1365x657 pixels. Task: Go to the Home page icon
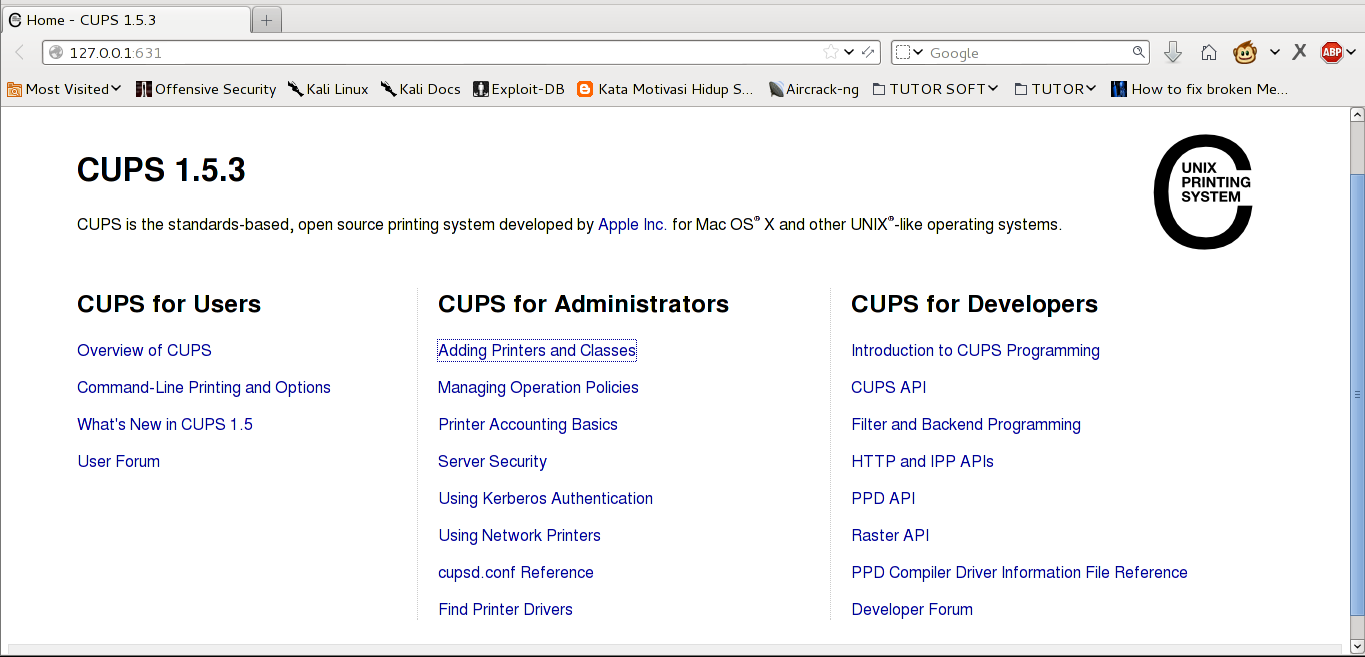click(1209, 52)
